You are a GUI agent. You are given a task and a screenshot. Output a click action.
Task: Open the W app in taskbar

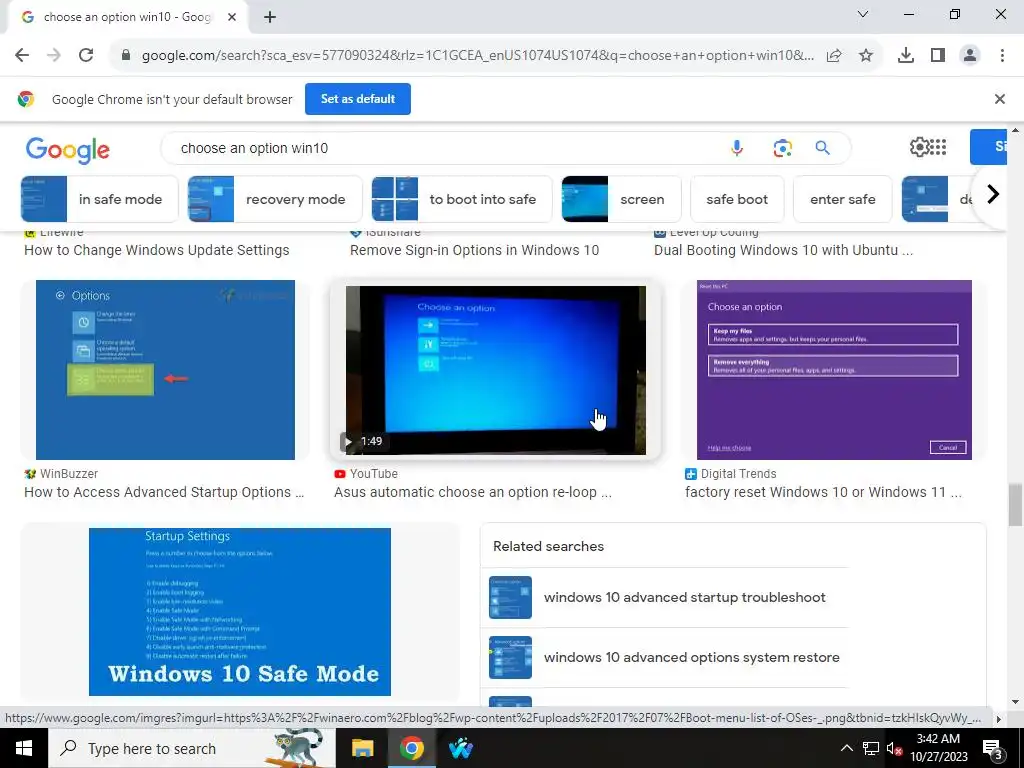point(460,748)
